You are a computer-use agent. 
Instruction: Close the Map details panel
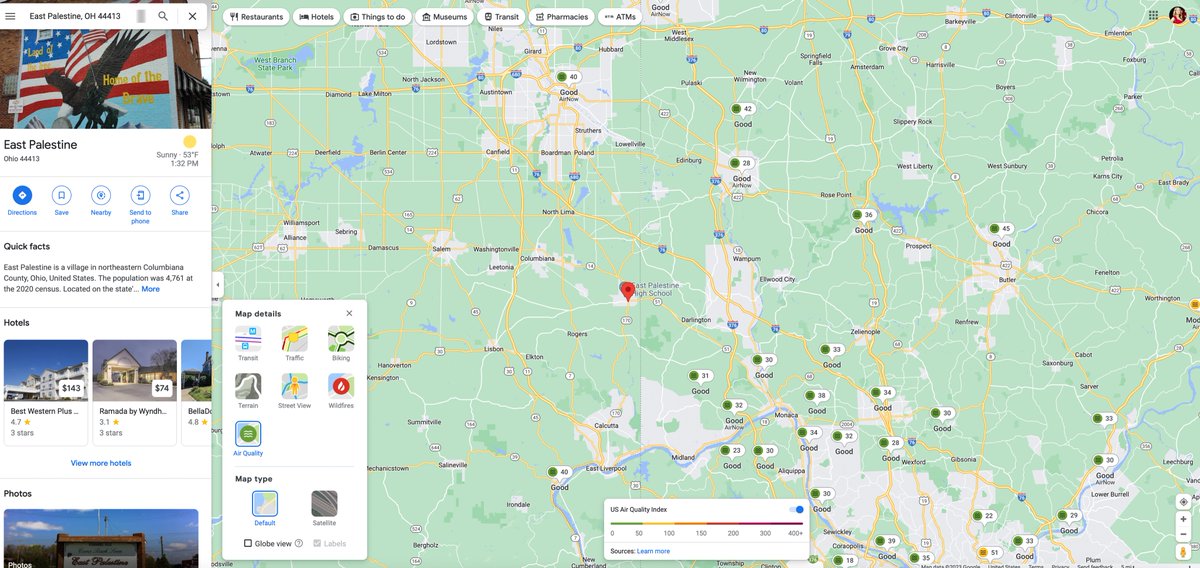click(349, 313)
